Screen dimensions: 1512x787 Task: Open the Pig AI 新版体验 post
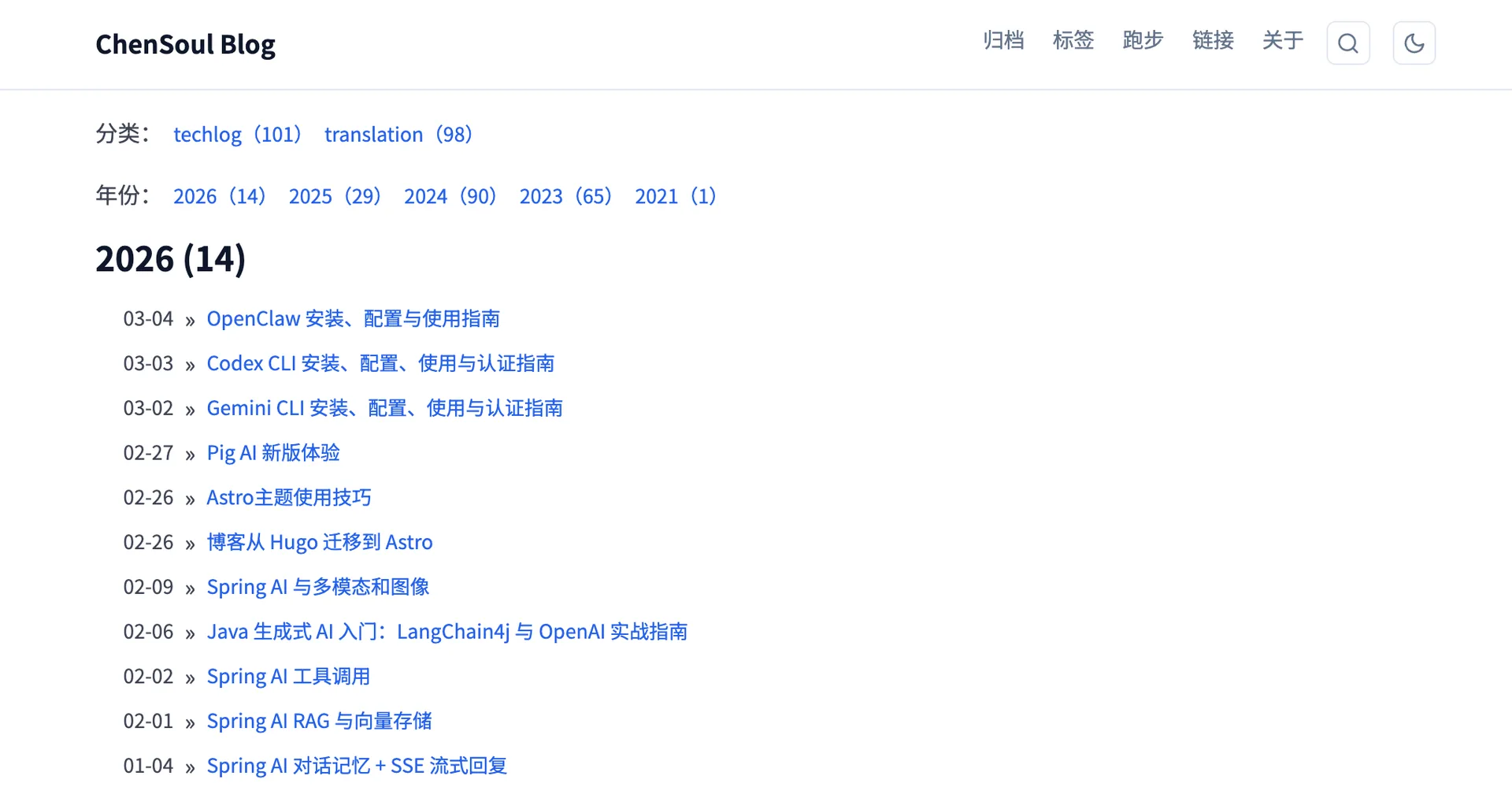coord(272,452)
